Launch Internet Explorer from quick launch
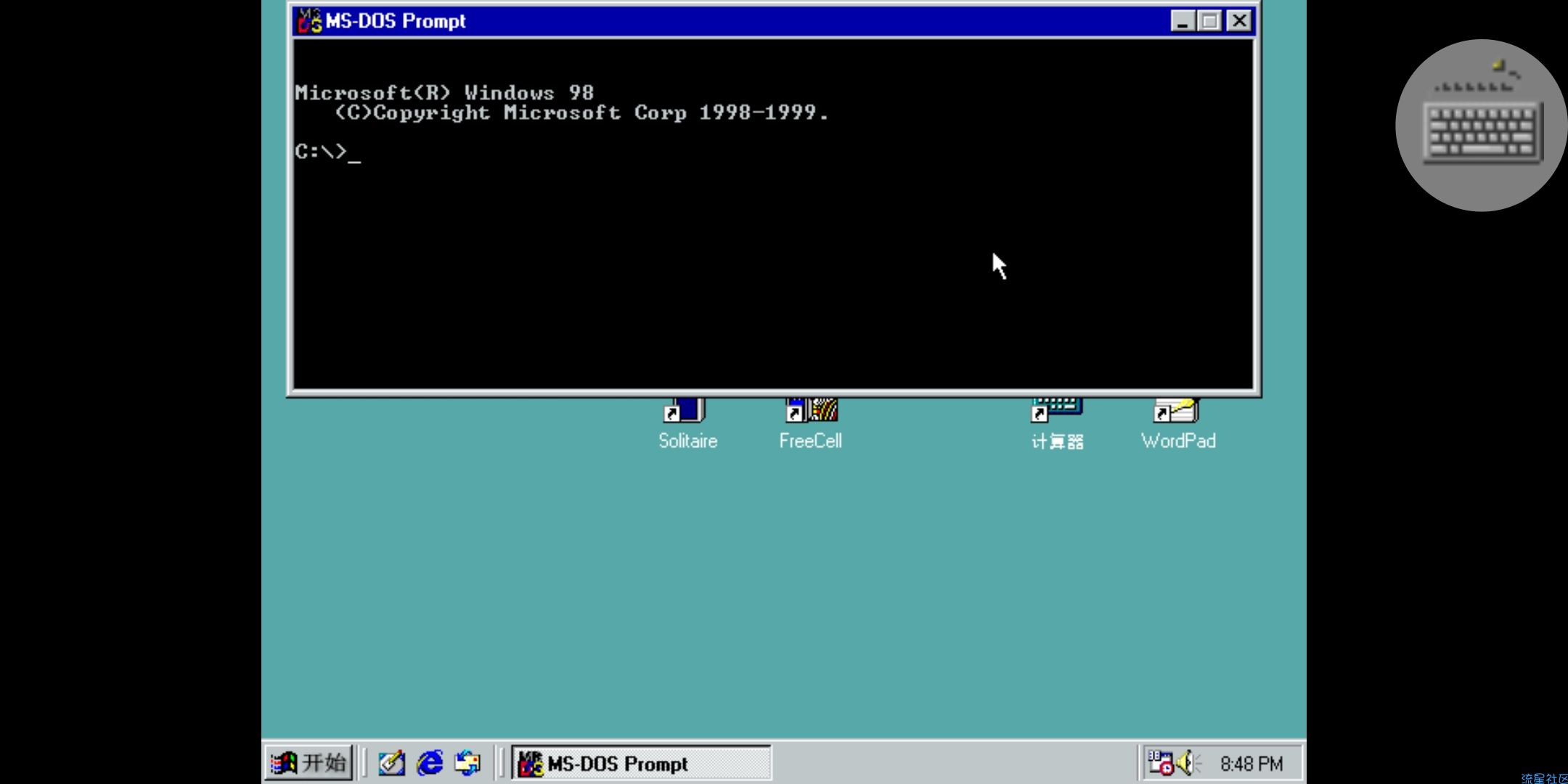 [430, 763]
